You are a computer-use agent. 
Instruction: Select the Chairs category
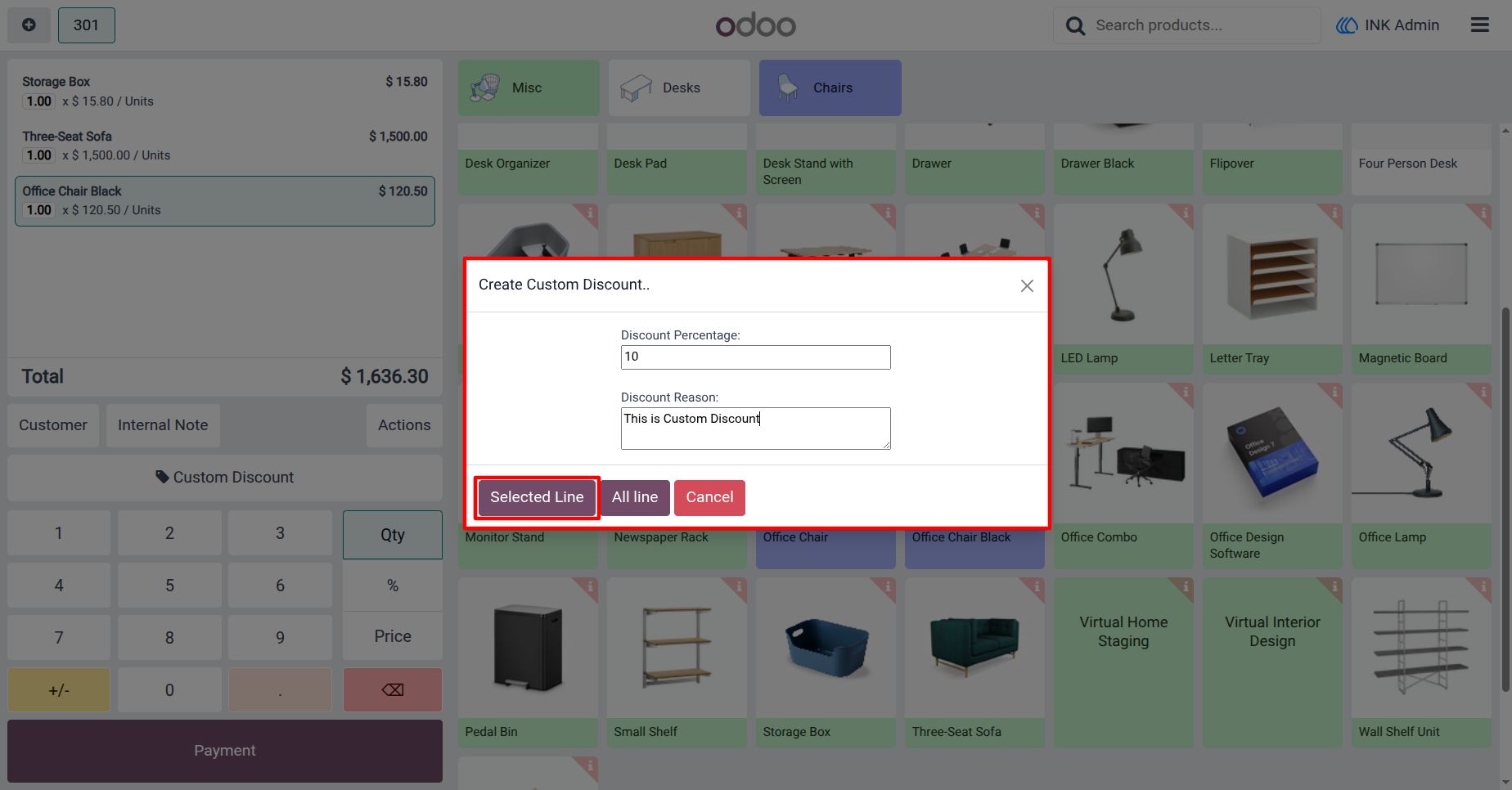click(x=830, y=88)
